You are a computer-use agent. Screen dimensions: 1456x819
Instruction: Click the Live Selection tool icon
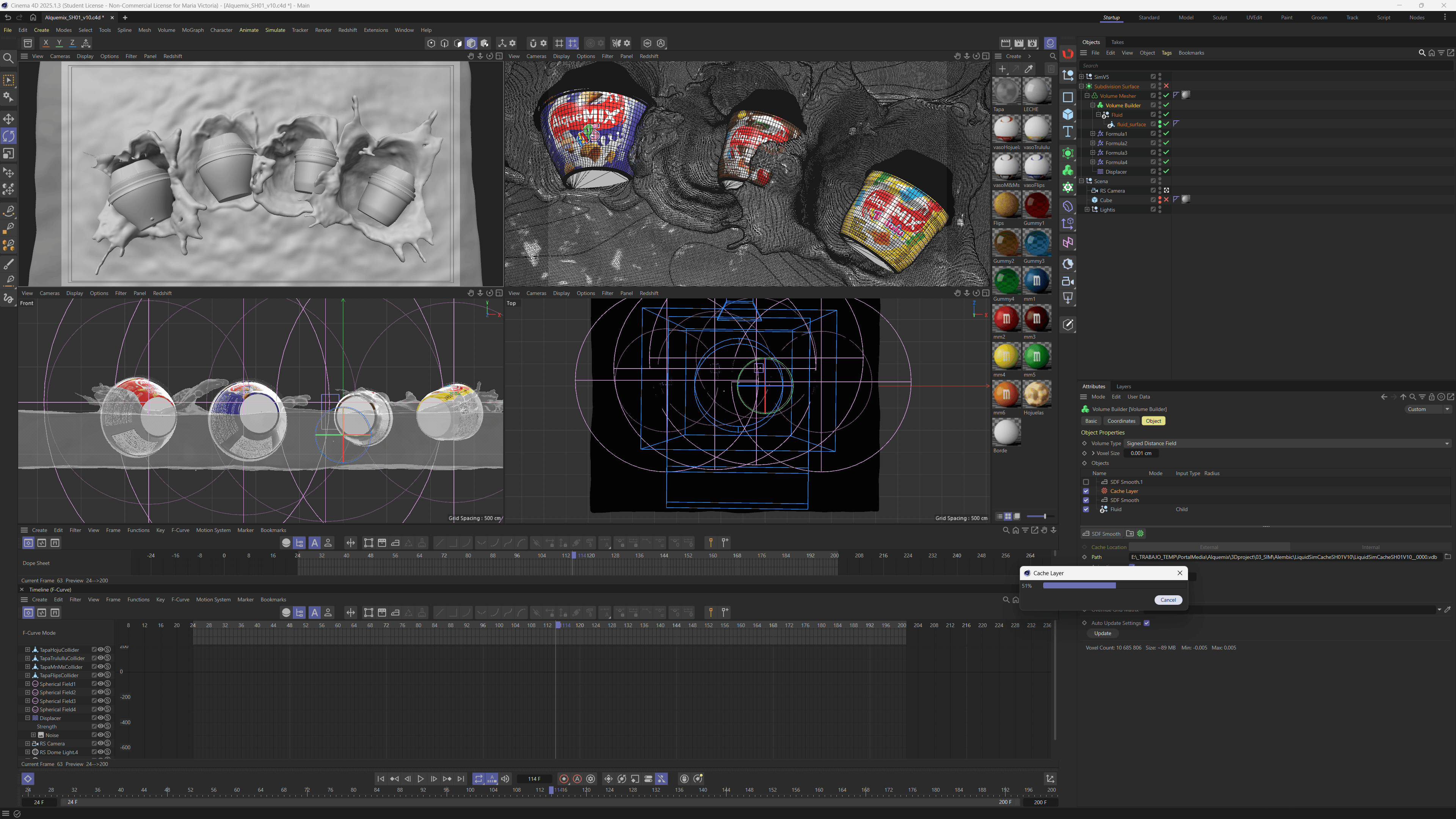tap(8, 80)
